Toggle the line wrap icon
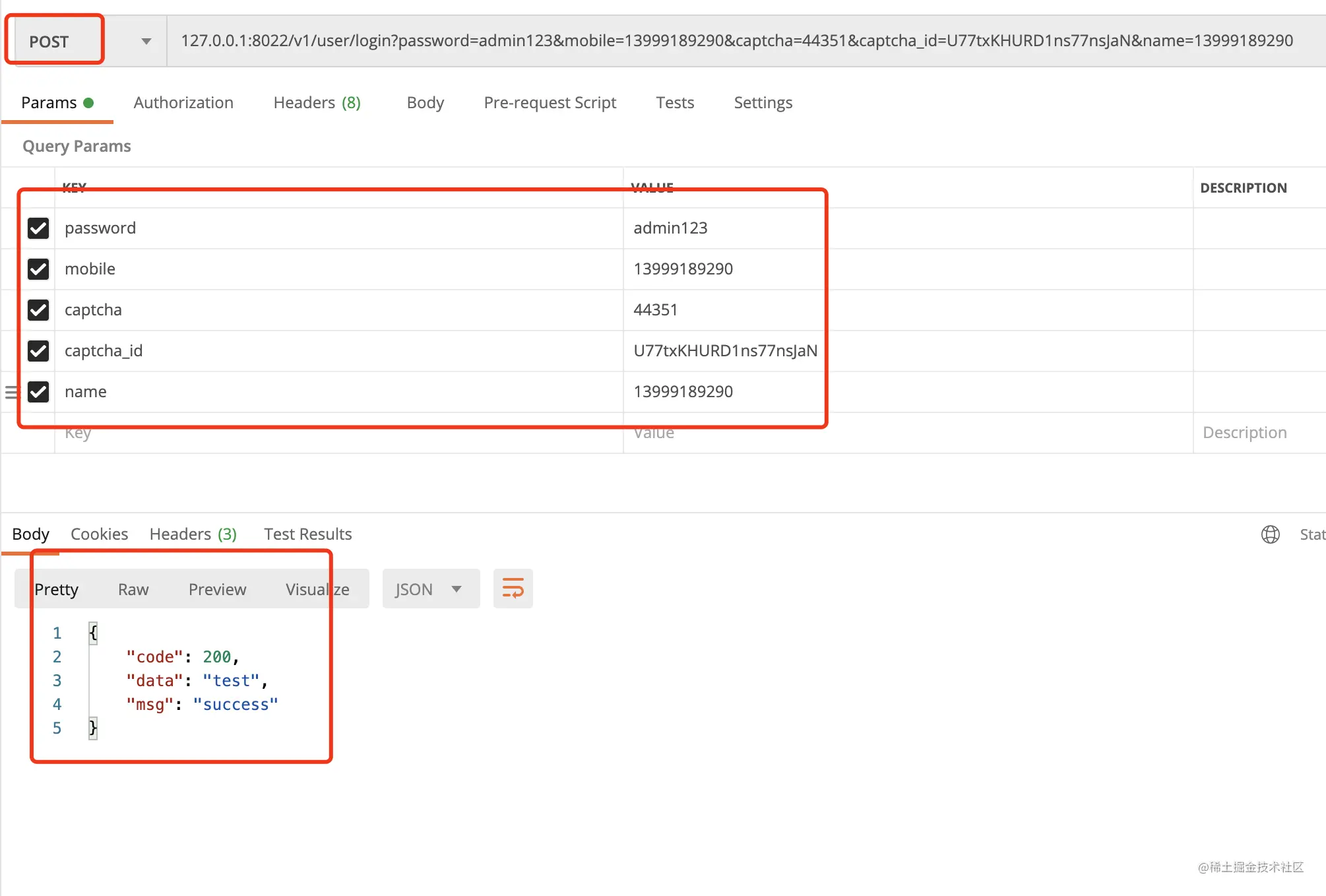1326x896 pixels. (x=513, y=589)
